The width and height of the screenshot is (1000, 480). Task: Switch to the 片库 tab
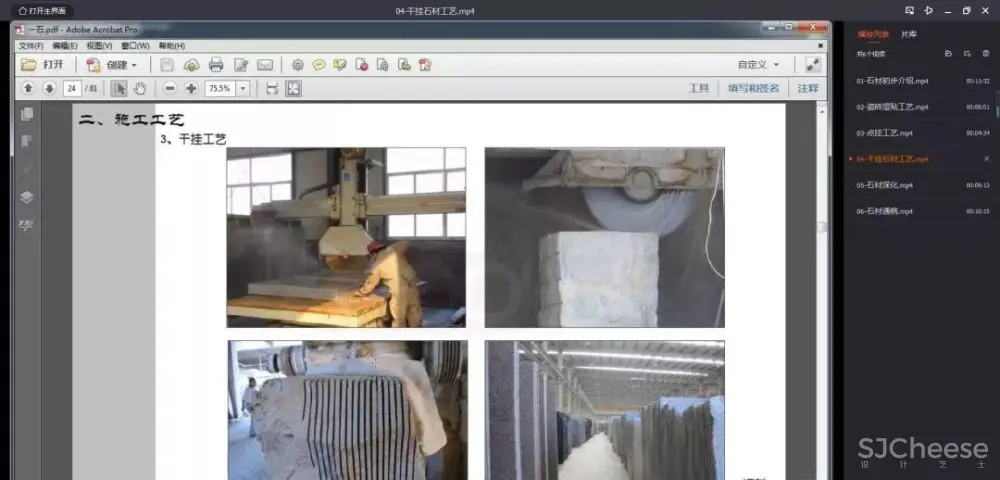tap(908, 33)
